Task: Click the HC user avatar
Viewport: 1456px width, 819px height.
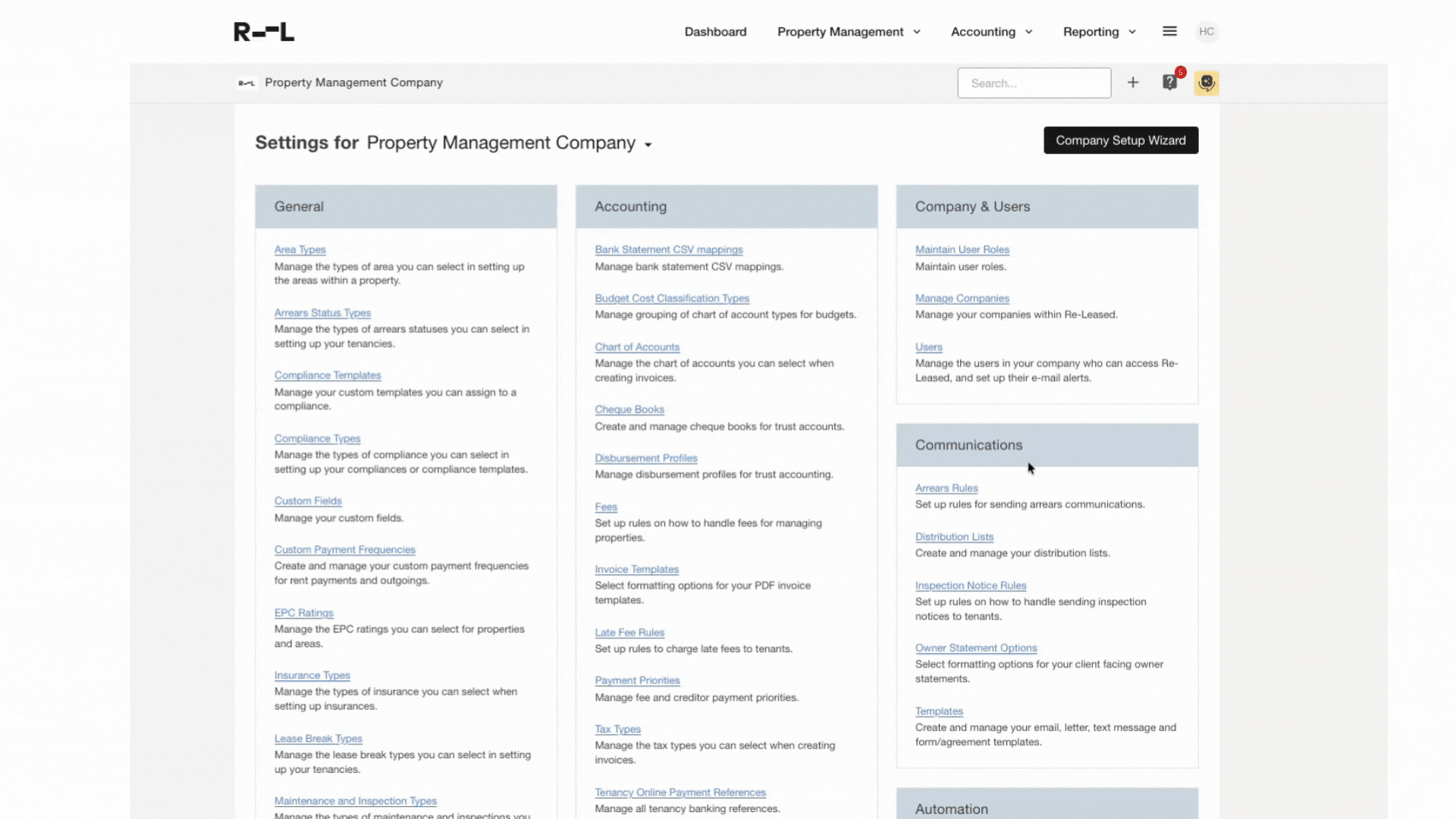Action: pyautogui.click(x=1207, y=32)
